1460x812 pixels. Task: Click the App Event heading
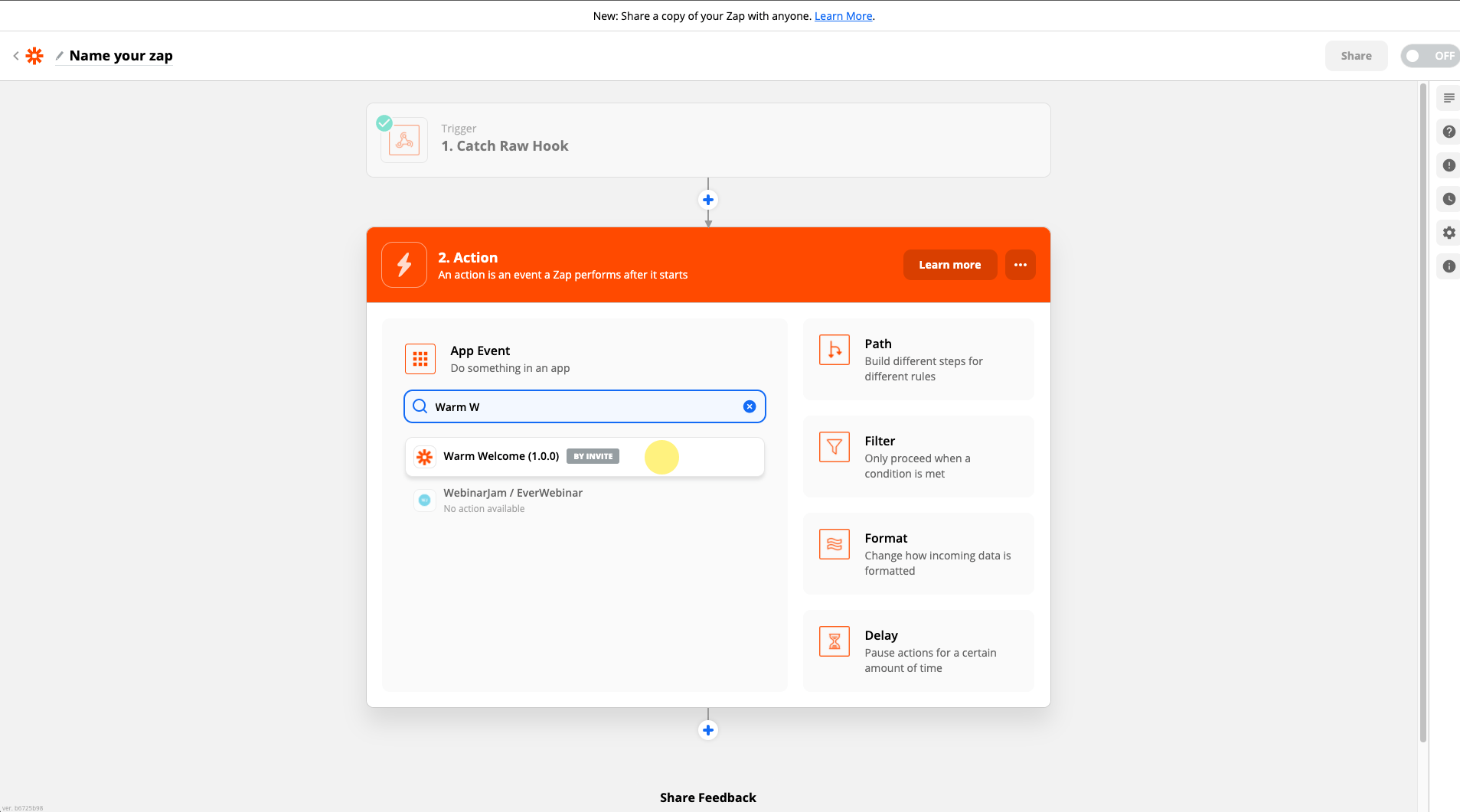[480, 351]
